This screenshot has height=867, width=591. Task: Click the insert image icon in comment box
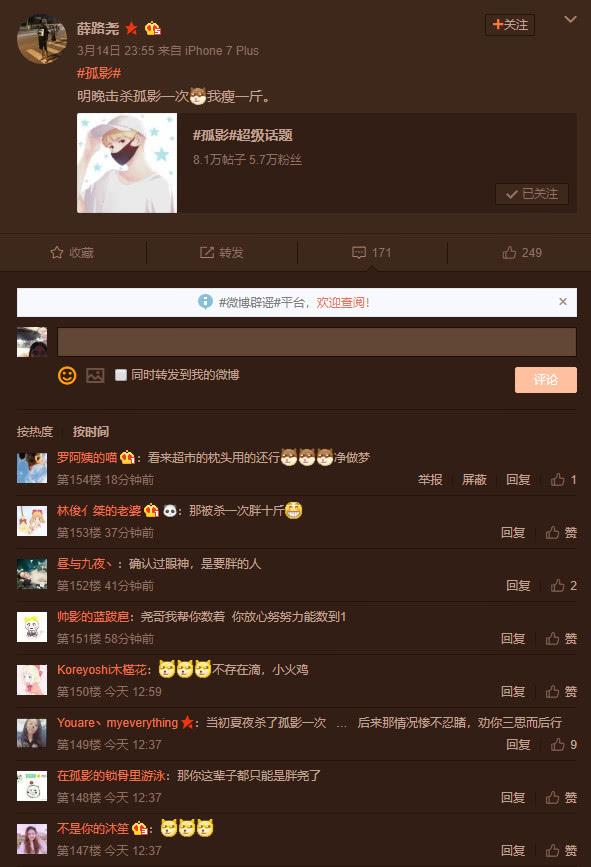coord(95,375)
